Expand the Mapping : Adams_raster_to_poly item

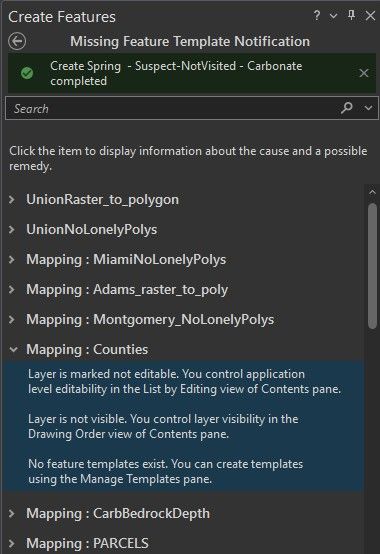tap(12, 290)
